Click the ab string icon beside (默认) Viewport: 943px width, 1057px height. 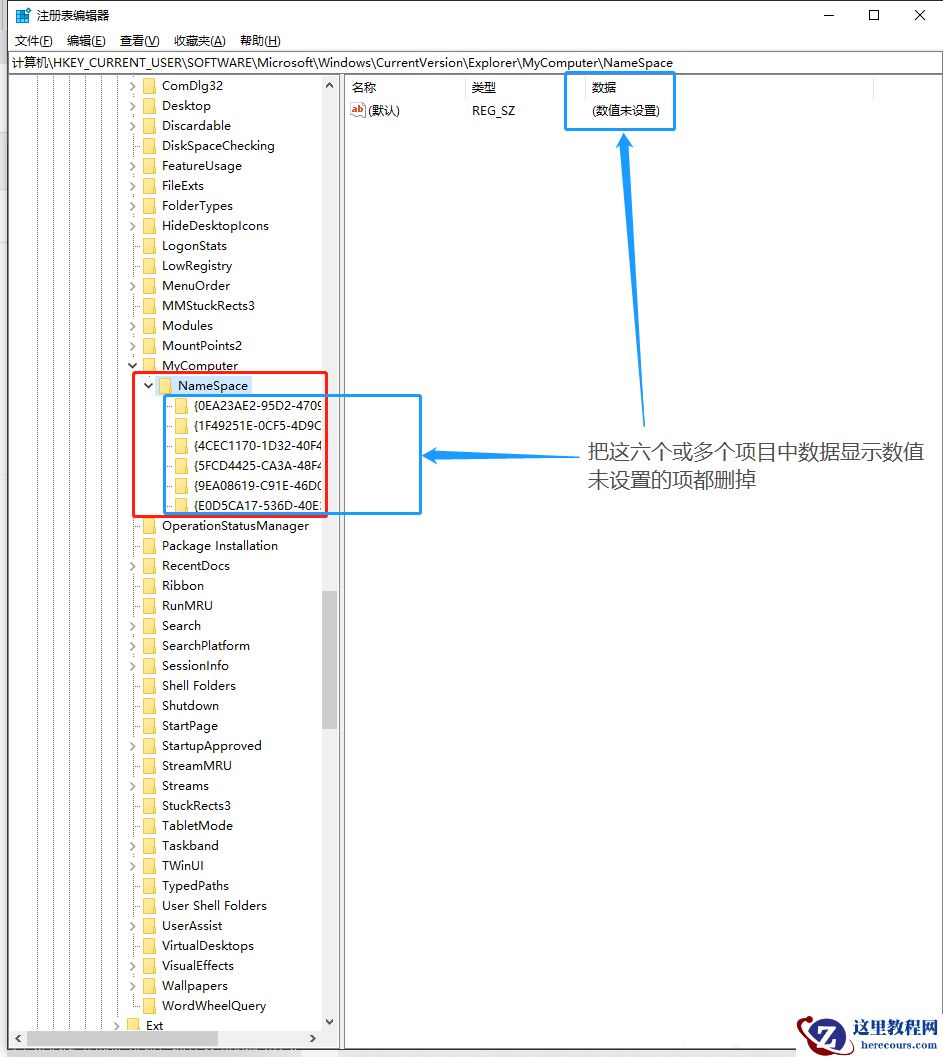358,110
